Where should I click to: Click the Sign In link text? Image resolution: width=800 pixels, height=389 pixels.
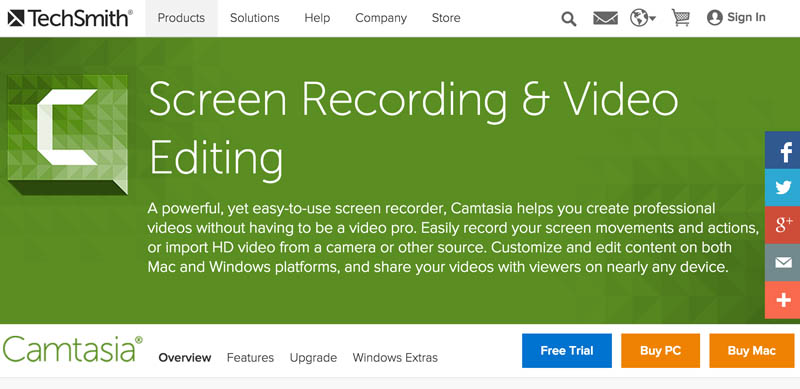pos(746,18)
